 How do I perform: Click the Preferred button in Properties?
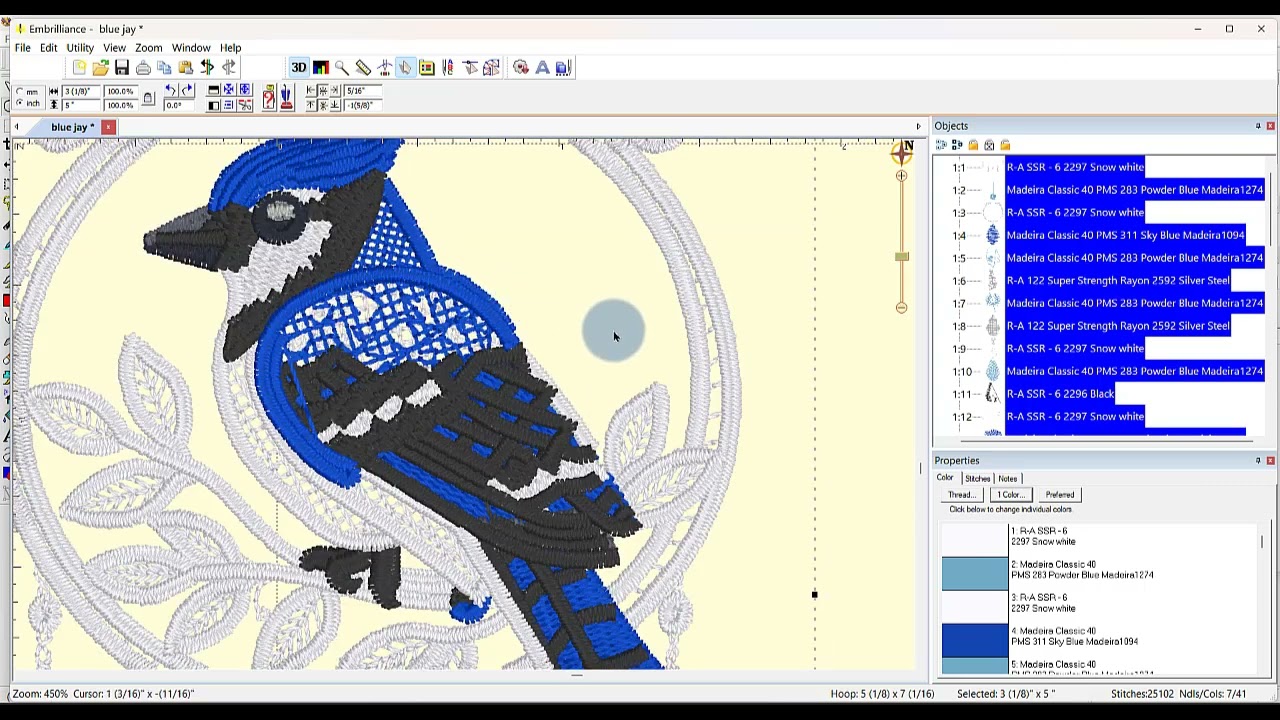pyautogui.click(x=1060, y=495)
